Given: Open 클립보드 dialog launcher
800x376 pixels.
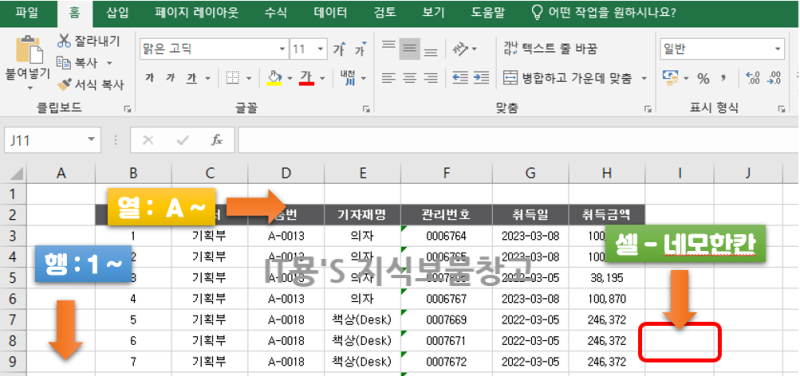Looking at the screenshot, I should (x=127, y=109).
